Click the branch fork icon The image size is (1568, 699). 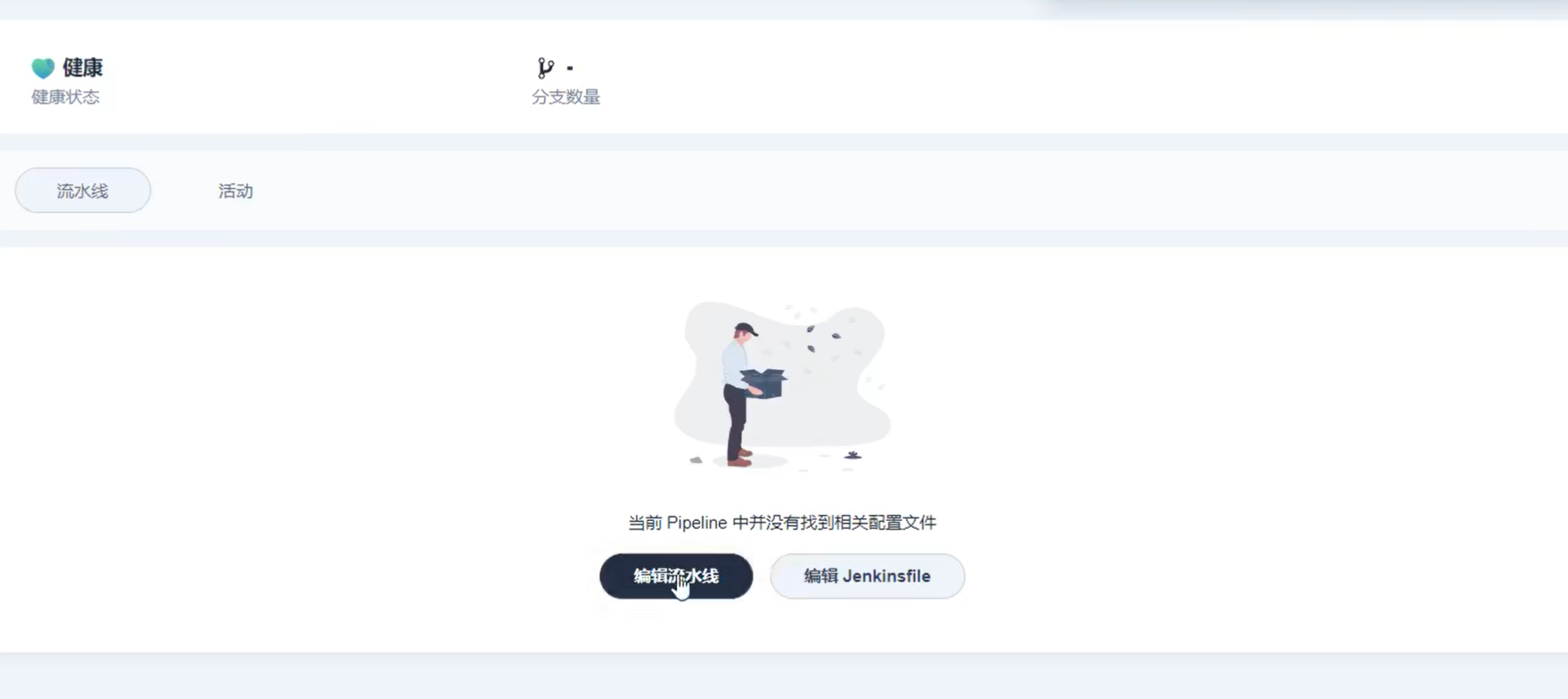click(x=545, y=67)
